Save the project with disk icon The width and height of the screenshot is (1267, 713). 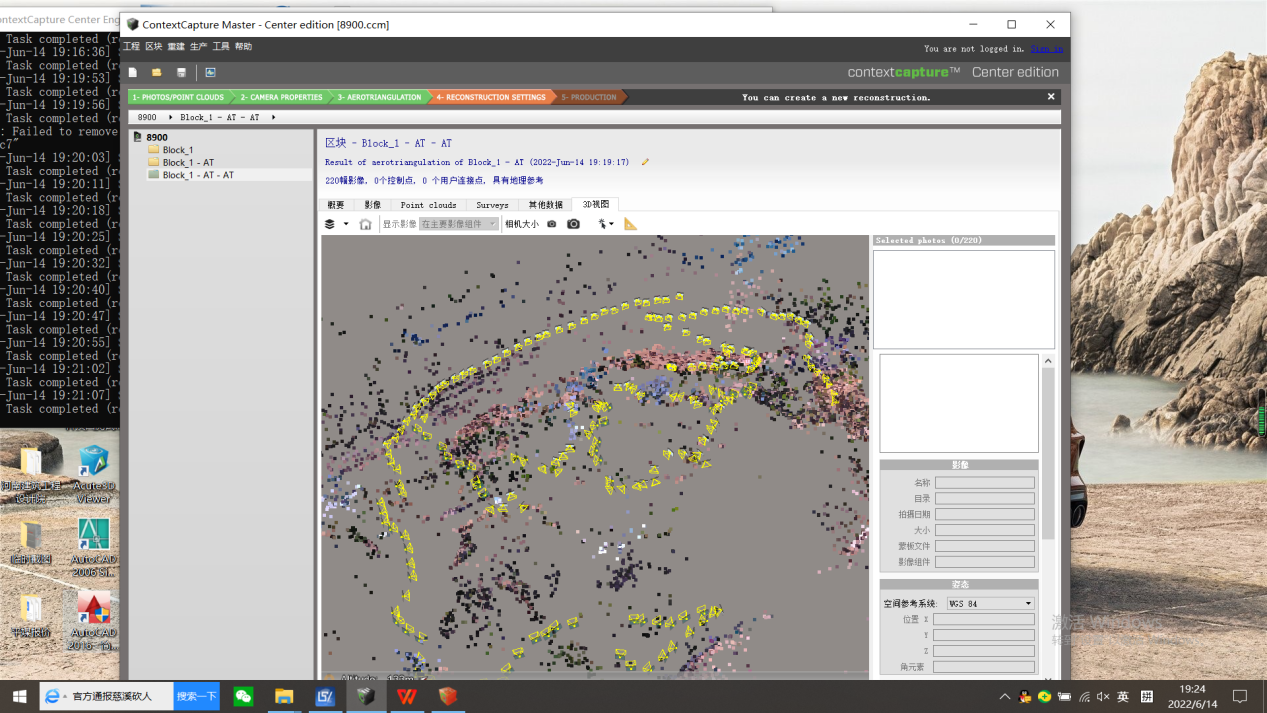coord(181,73)
